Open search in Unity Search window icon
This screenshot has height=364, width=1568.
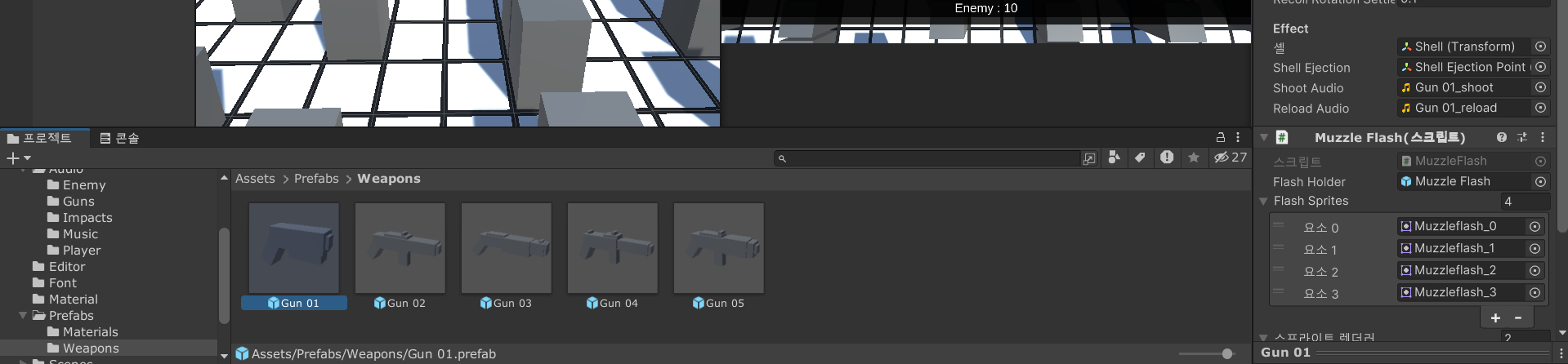(x=1089, y=158)
